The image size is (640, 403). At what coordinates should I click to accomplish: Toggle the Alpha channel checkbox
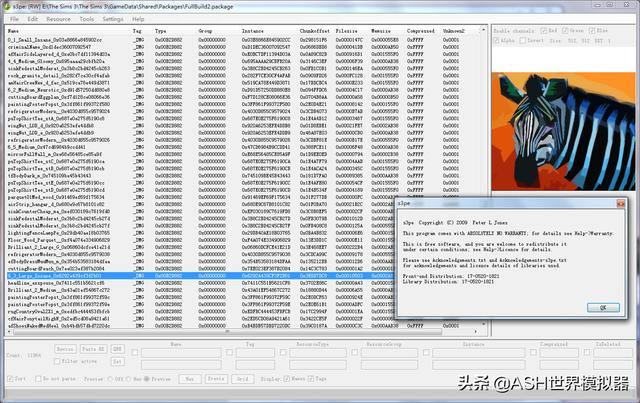click(496, 40)
